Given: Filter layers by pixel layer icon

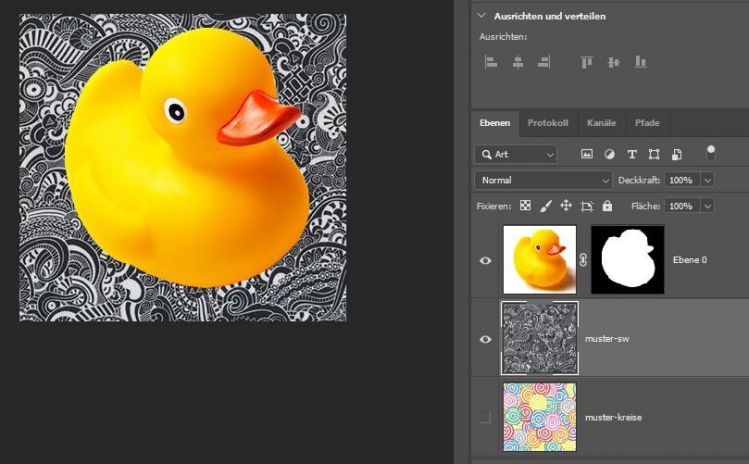Looking at the screenshot, I should pyautogui.click(x=587, y=154).
